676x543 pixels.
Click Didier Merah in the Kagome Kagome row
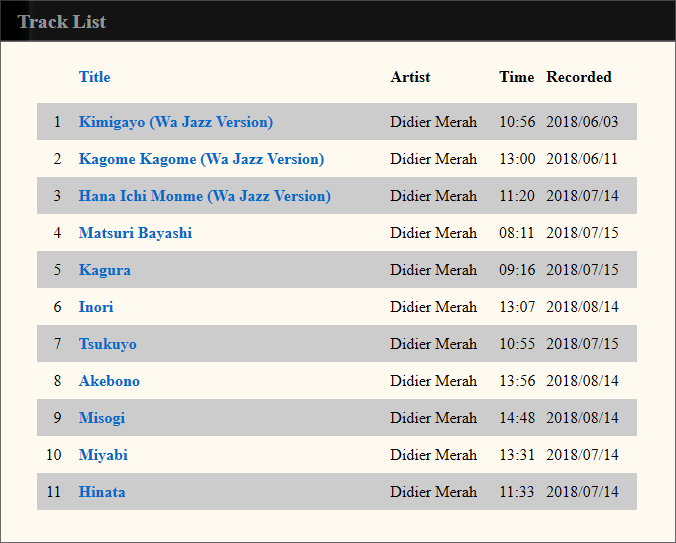[x=433, y=159]
